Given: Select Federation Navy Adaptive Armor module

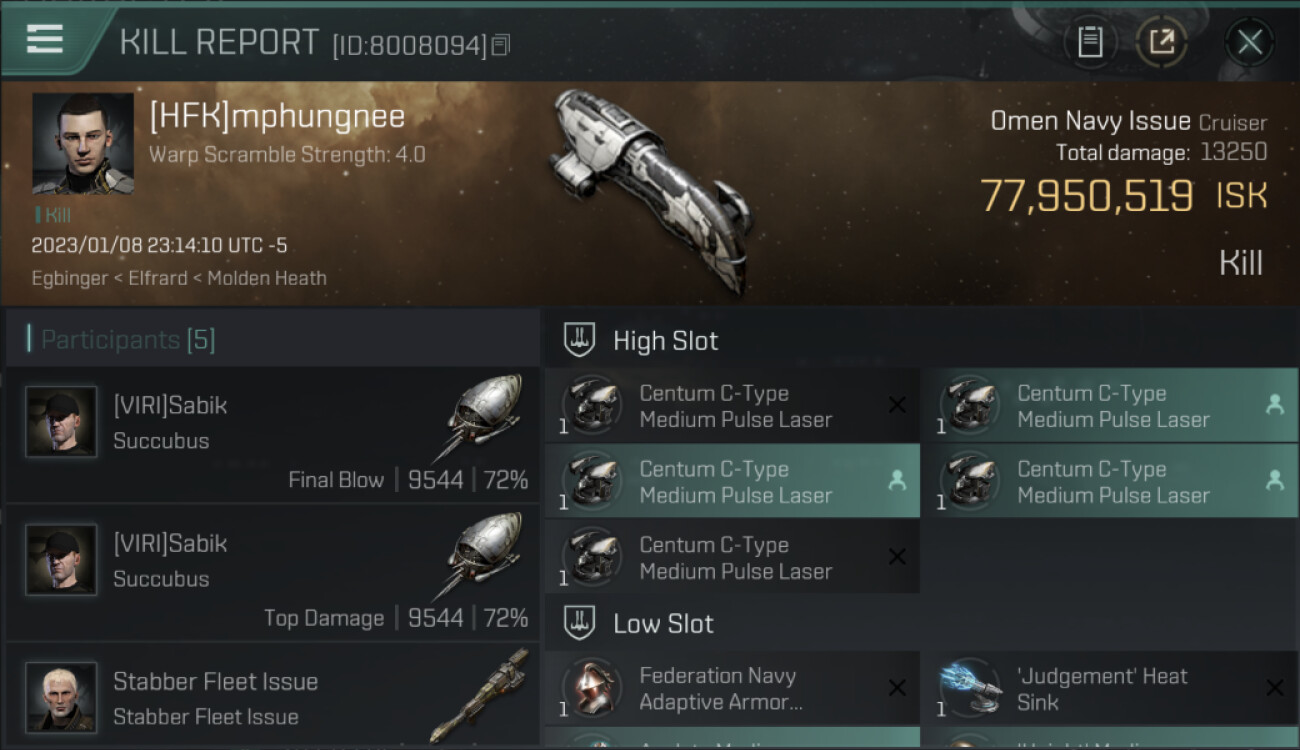Looking at the screenshot, I should pos(732,688).
